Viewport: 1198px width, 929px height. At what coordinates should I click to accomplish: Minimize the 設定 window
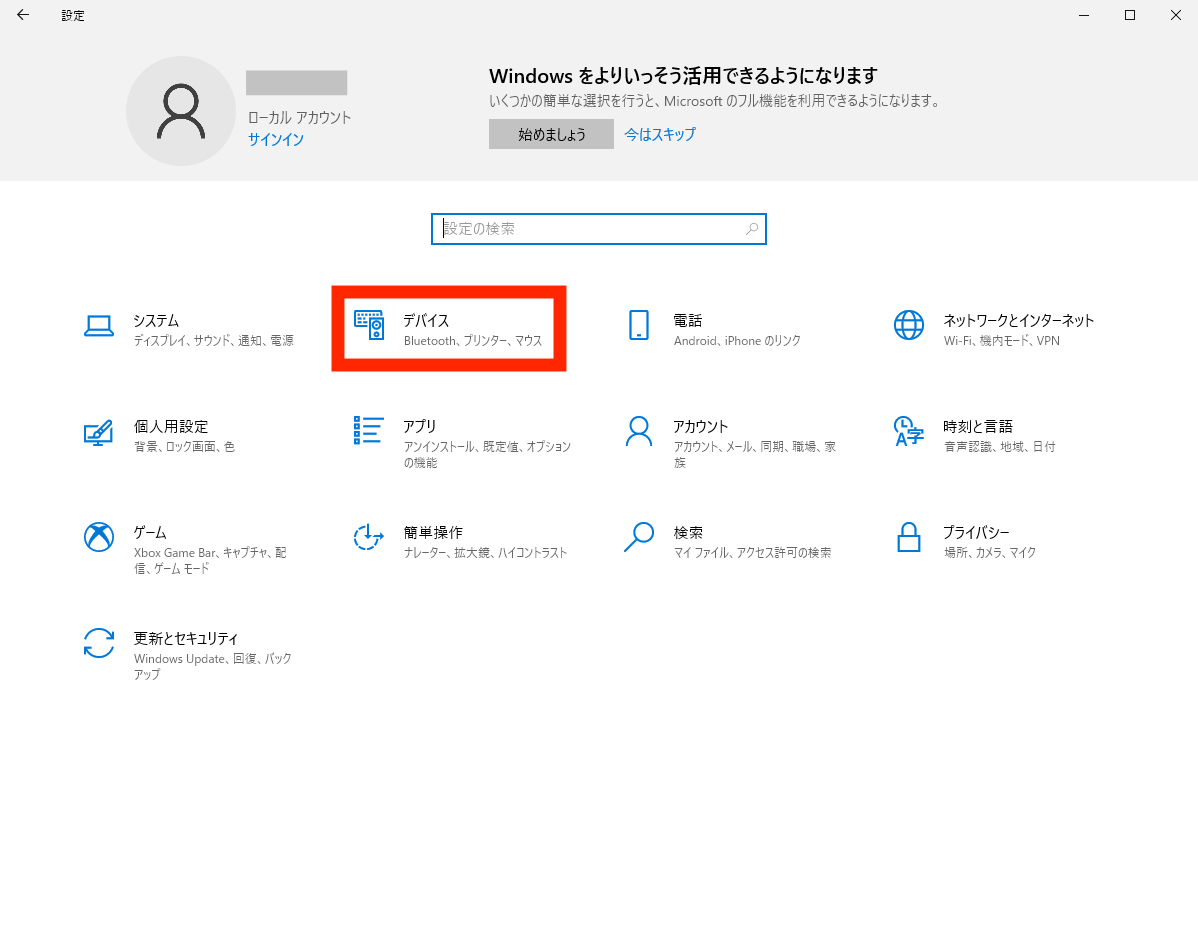[x=1084, y=15]
